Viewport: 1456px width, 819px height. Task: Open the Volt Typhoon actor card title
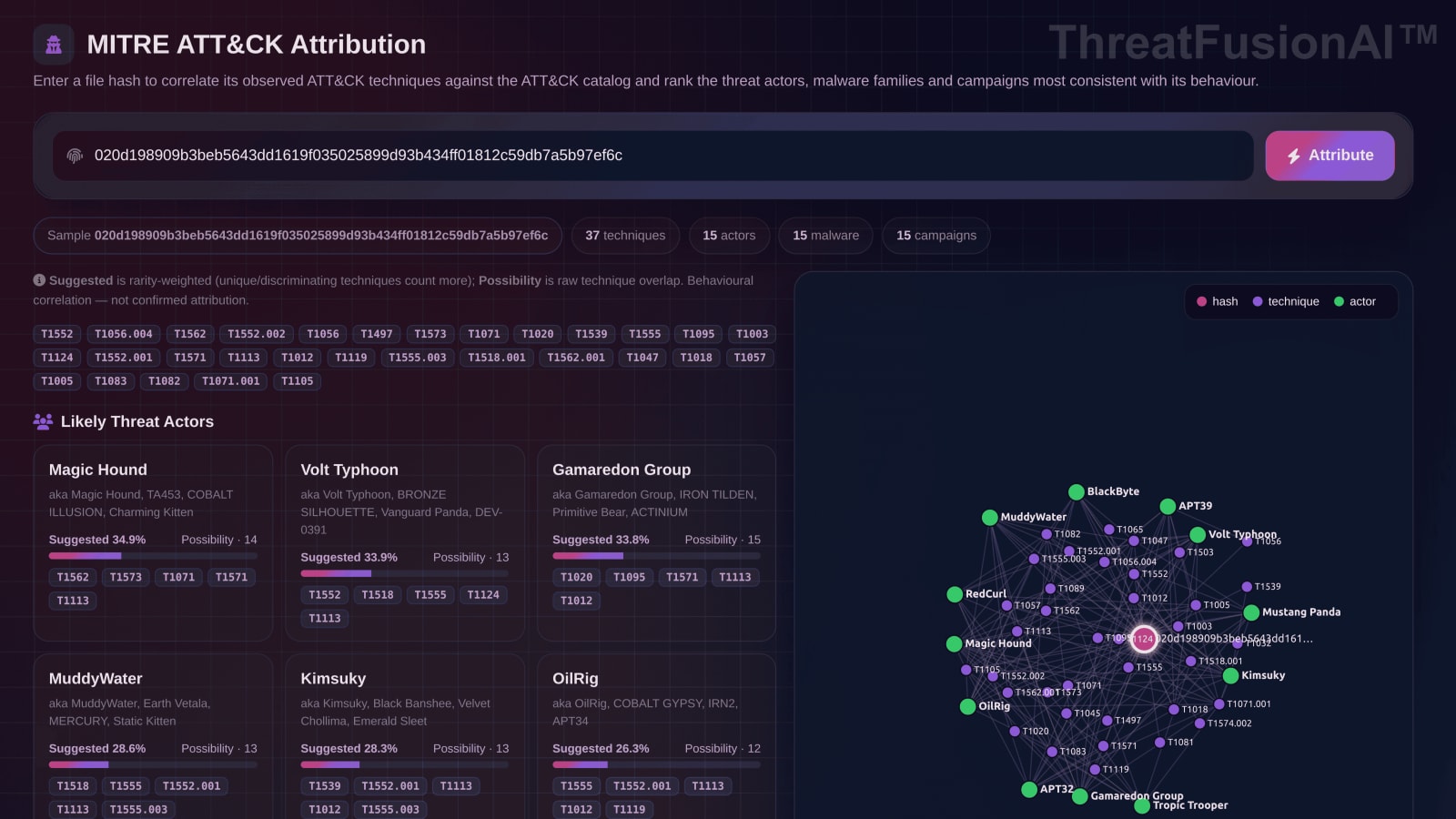click(x=349, y=470)
